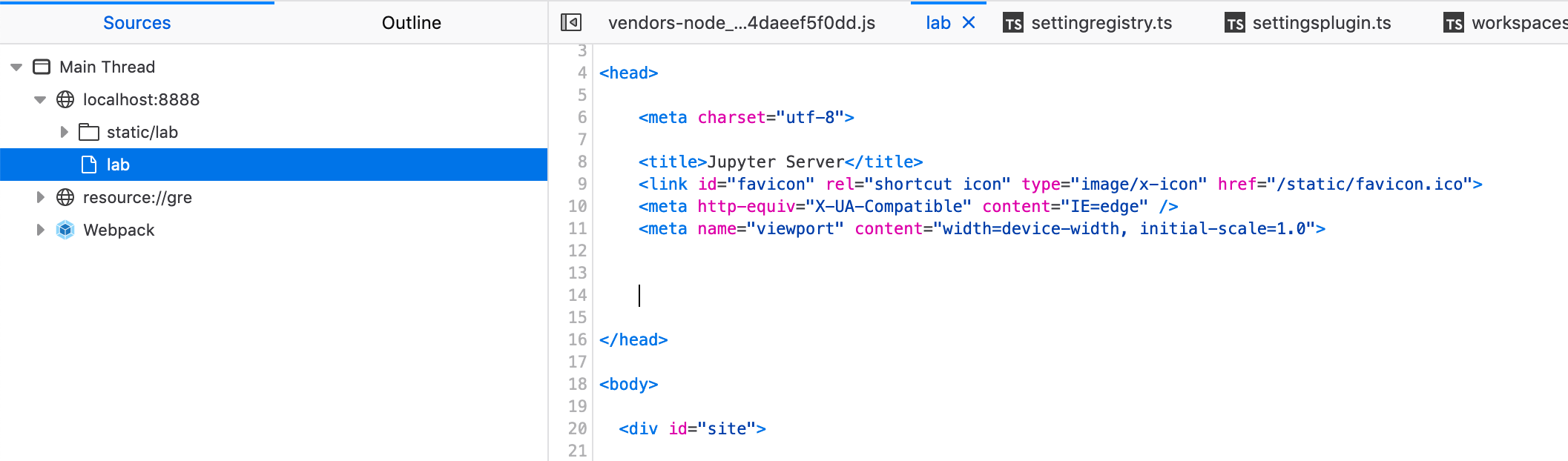
Task: Open the settingsplugin.ts tab
Action: click(x=1322, y=23)
